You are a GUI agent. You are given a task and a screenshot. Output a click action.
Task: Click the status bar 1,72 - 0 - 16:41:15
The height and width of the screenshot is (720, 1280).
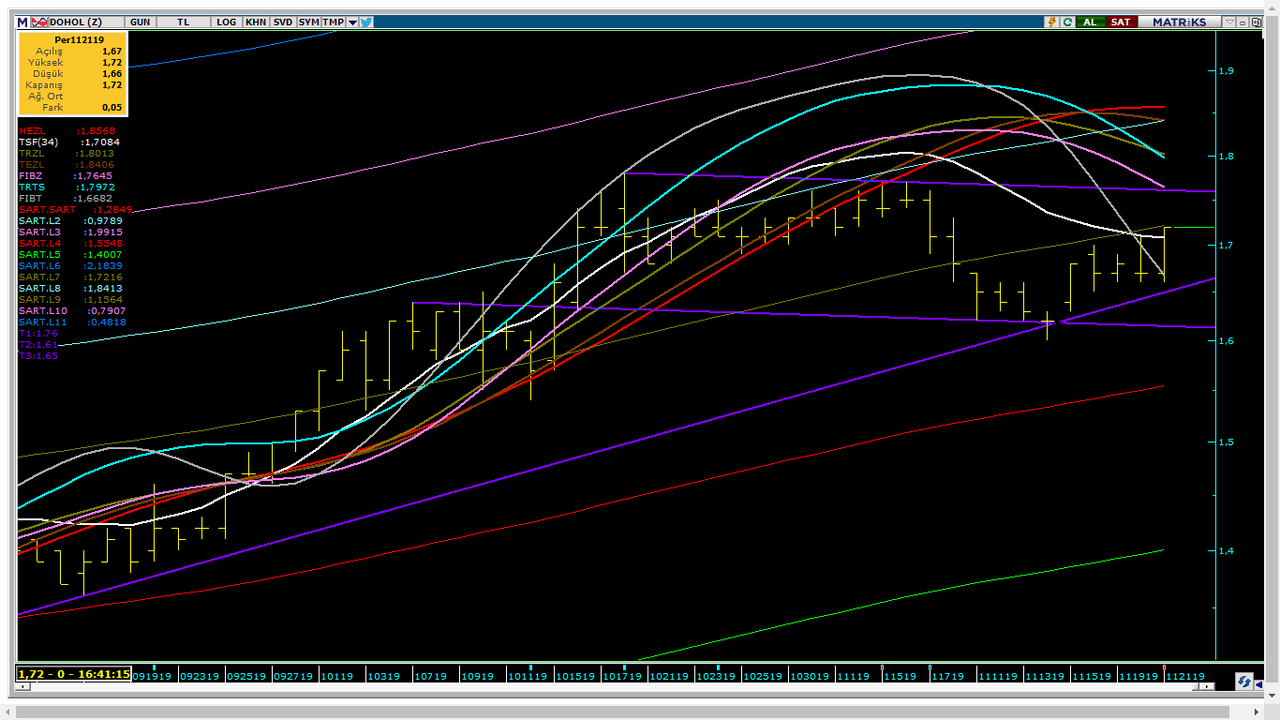(73, 674)
